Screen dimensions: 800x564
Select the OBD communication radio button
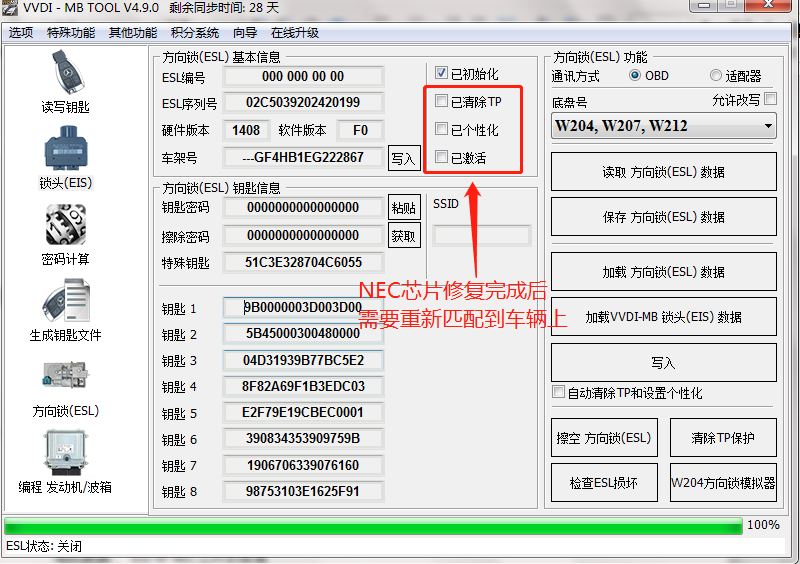pyautogui.click(x=634, y=76)
